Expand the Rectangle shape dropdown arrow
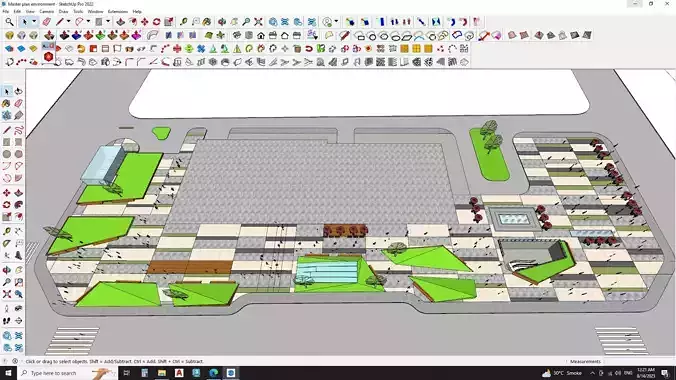 click(108, 22)
